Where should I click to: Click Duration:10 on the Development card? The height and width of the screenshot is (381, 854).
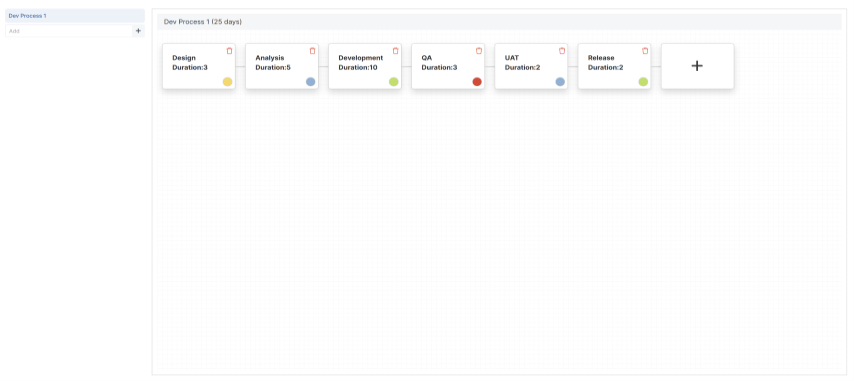pos(358,67)
